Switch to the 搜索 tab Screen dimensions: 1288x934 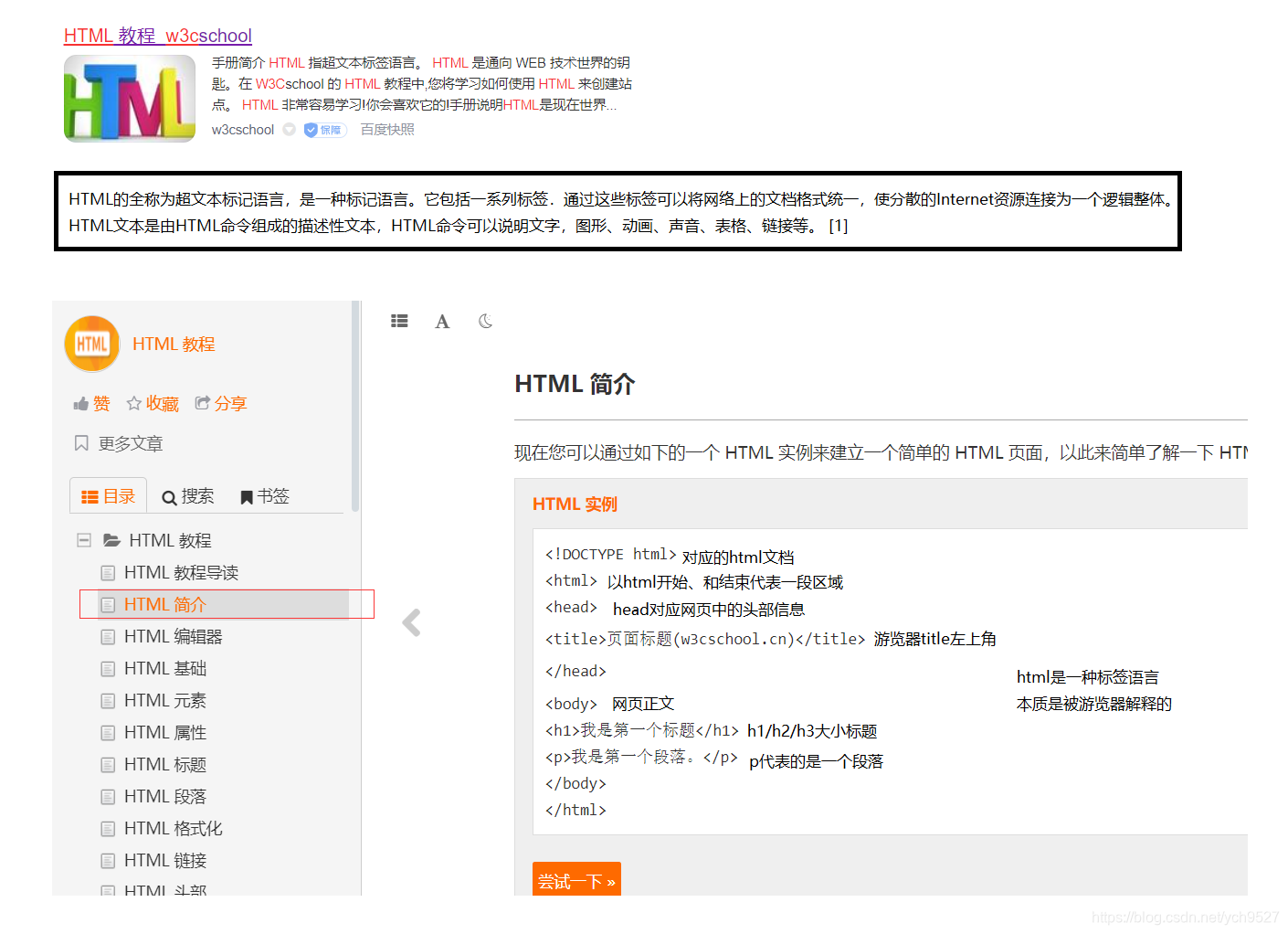(187, 496)
